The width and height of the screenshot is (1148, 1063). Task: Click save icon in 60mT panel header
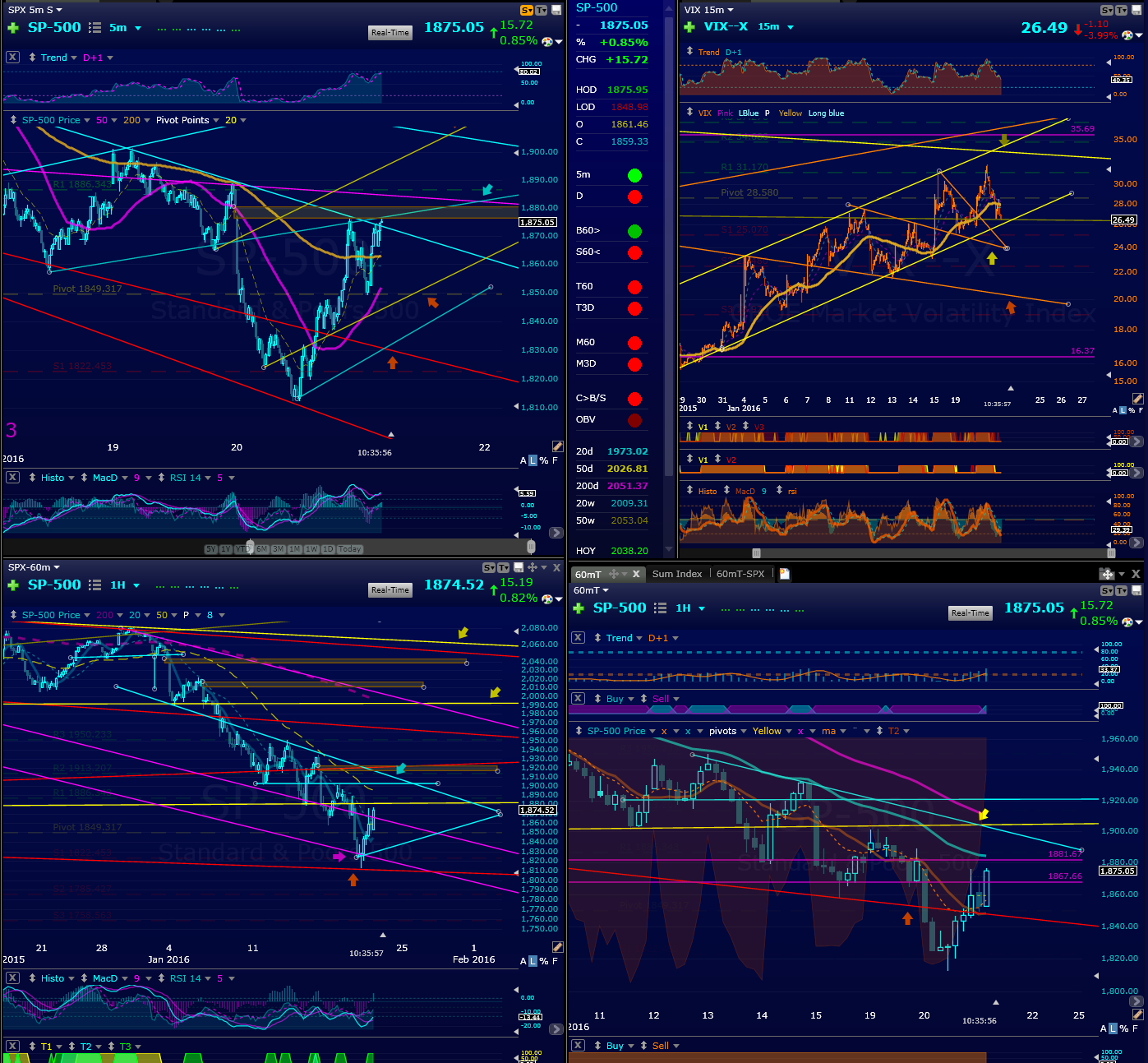[1136, 590]
